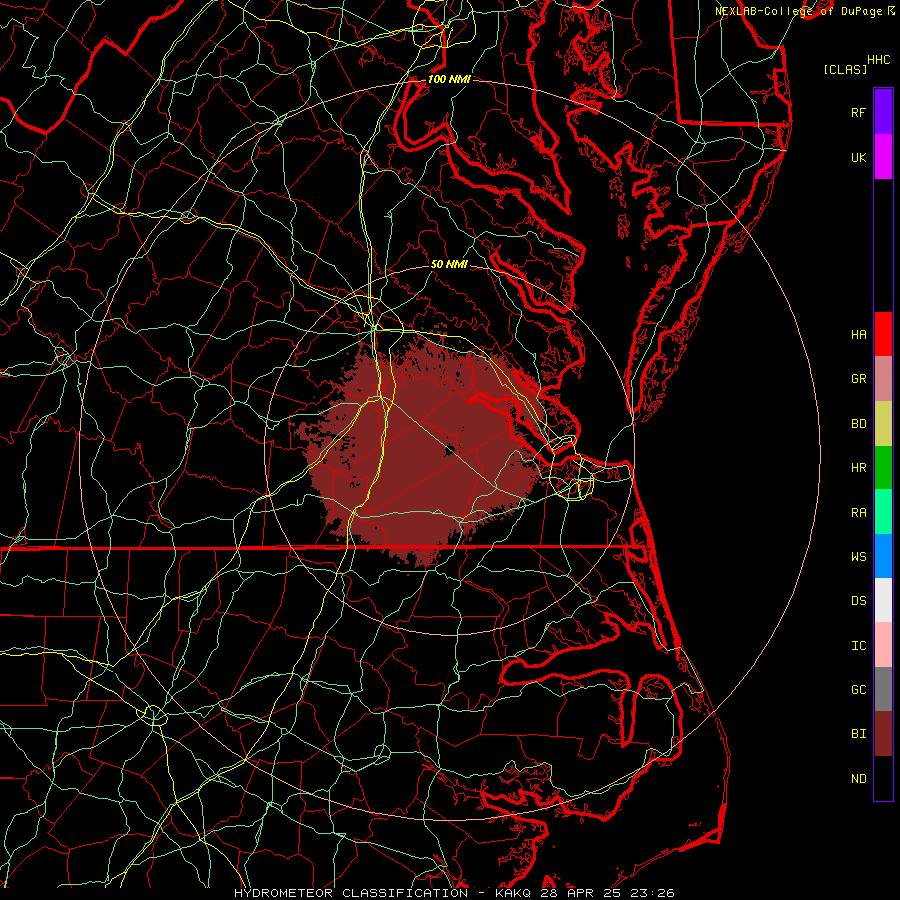Image resolution: width=900 pixels, height=900 pixels.
Task: Click the BD legend label
Action: coord(858,424)
